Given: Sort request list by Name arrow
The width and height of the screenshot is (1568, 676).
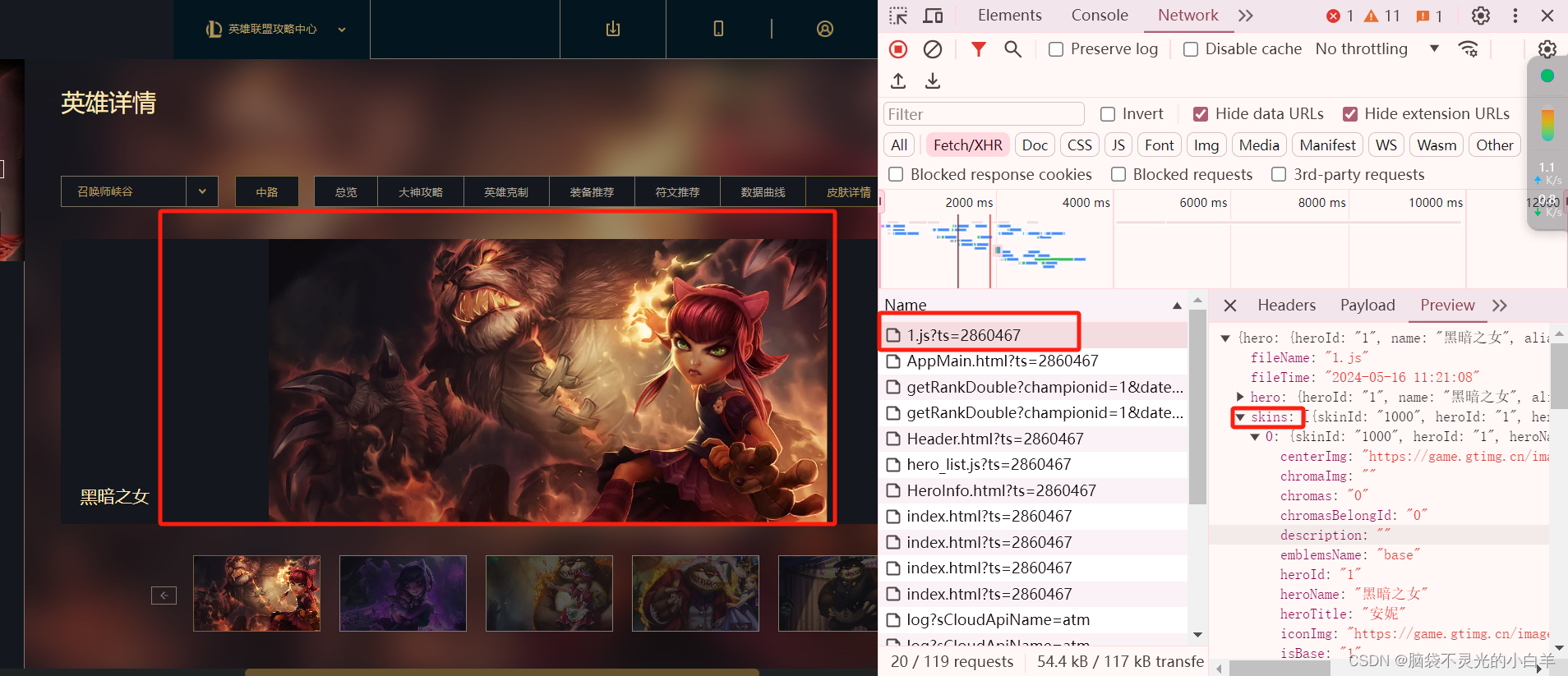Looking at the screenshot, I should click(x=1177, y=306).
